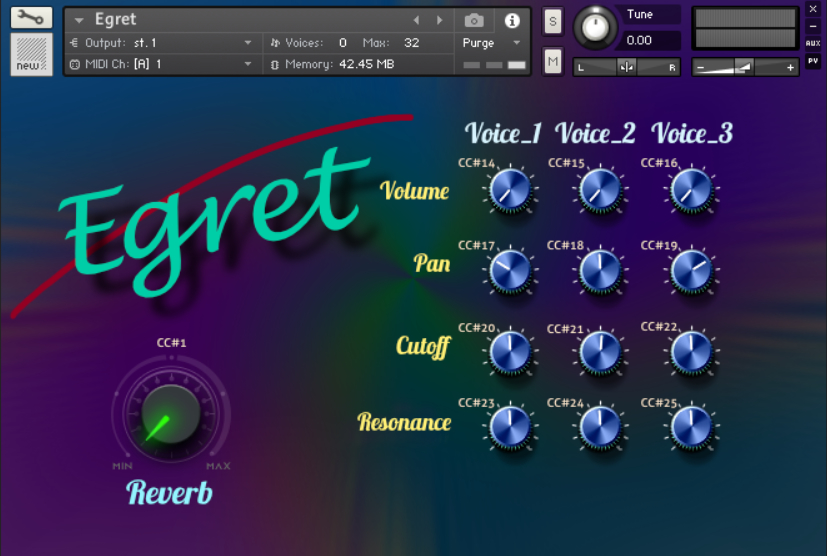Click the output level meter display
The width and height of the screenshot is (827, 556).
click(745, 28)
